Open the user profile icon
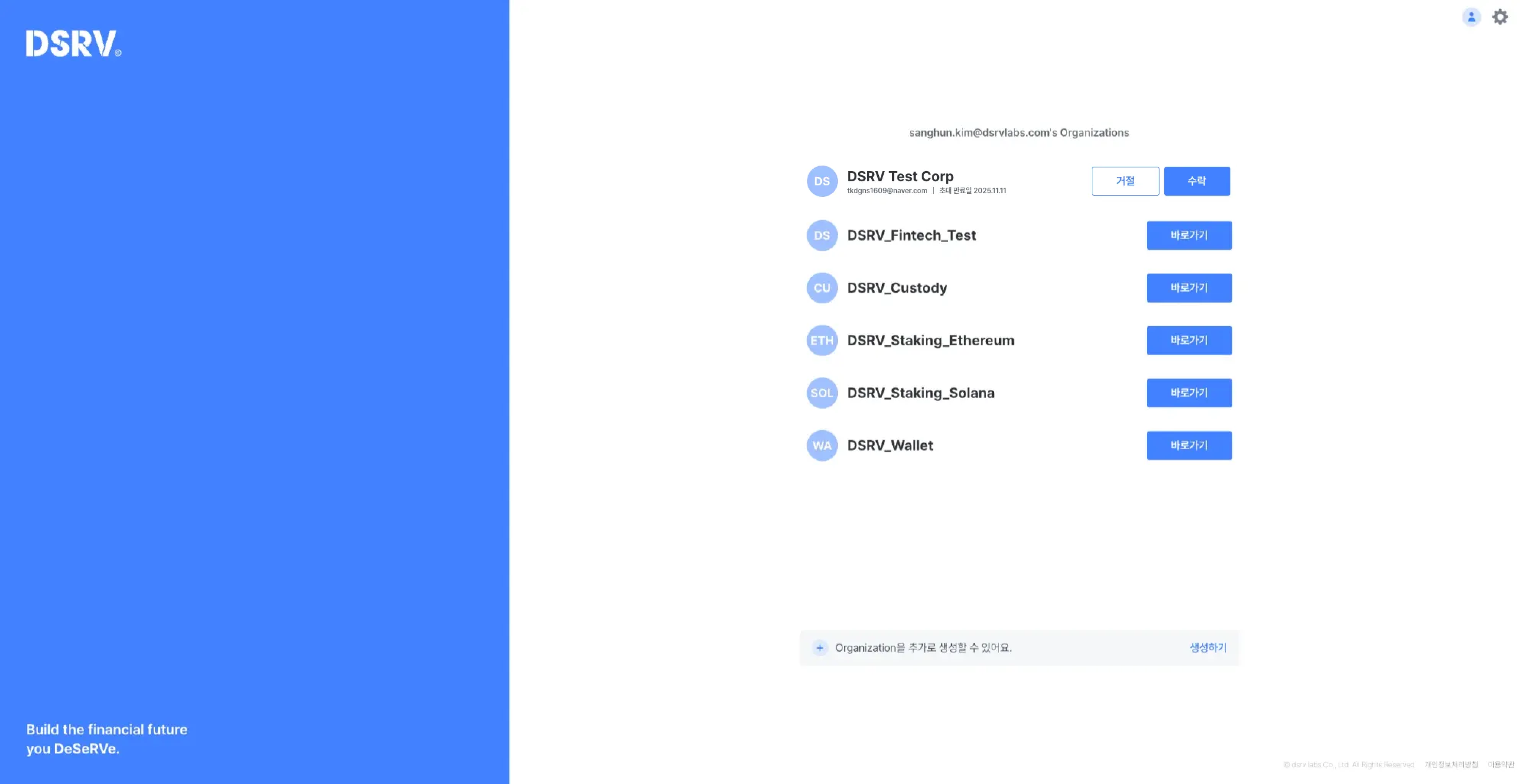 (1471, 17)
